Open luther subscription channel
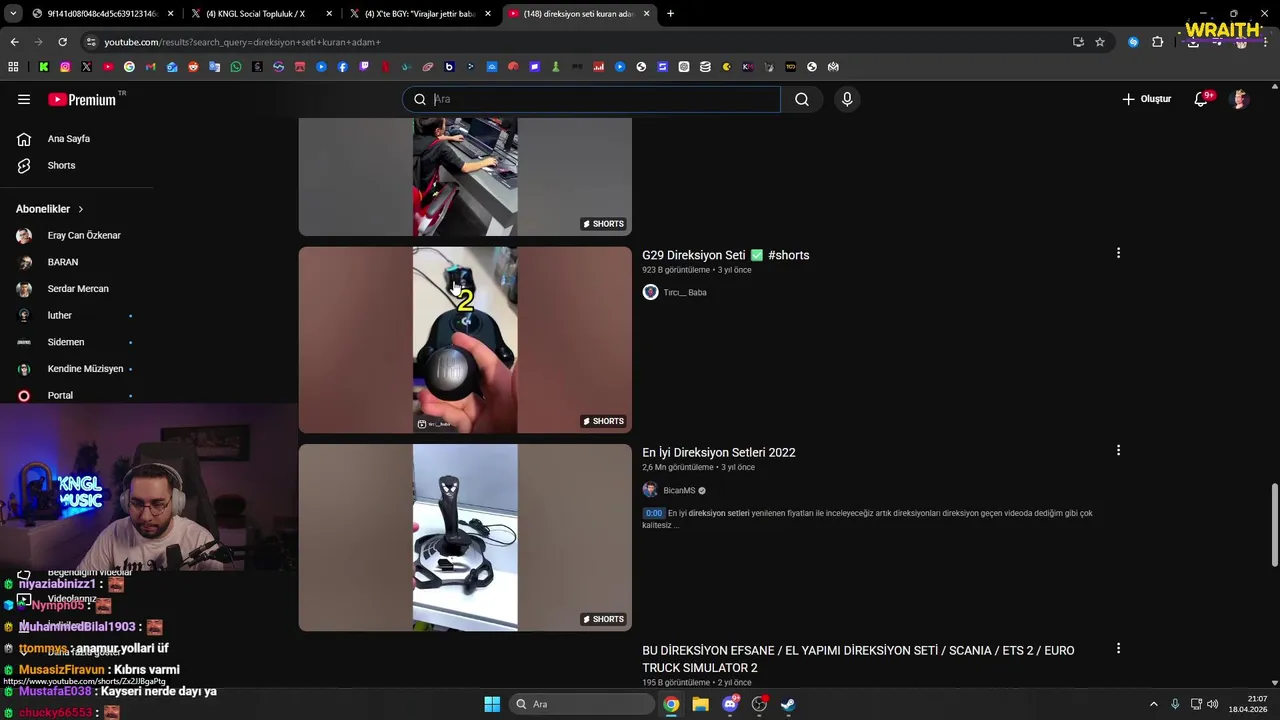The image size is (1280, 720). point(60,315)
